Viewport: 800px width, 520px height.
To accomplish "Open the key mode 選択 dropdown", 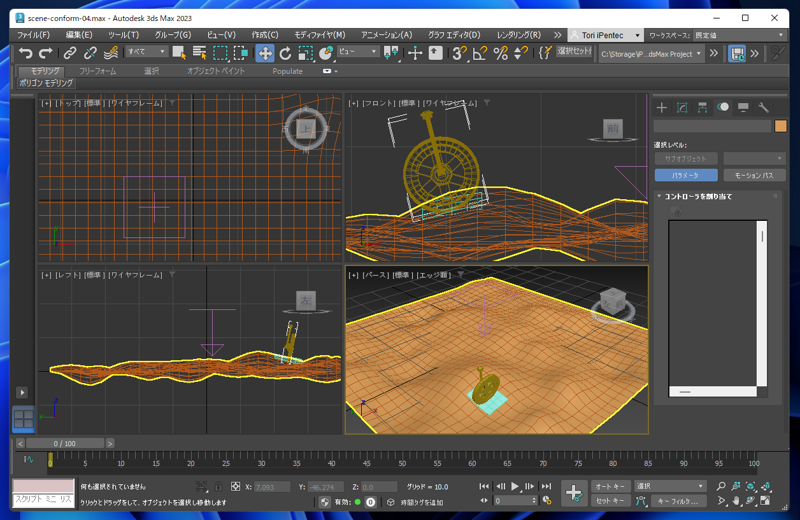I will coord(670,486).
